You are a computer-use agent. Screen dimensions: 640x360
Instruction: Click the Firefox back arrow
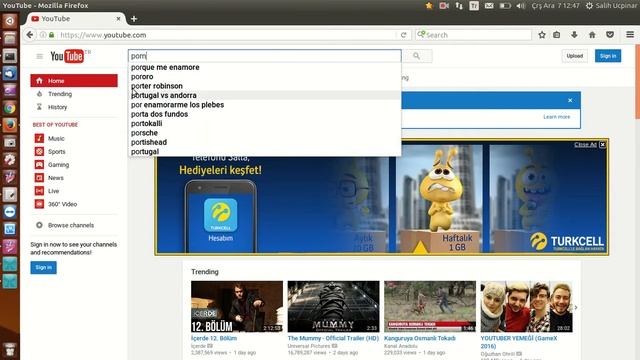pyautogui.click(x=30, y=35)
